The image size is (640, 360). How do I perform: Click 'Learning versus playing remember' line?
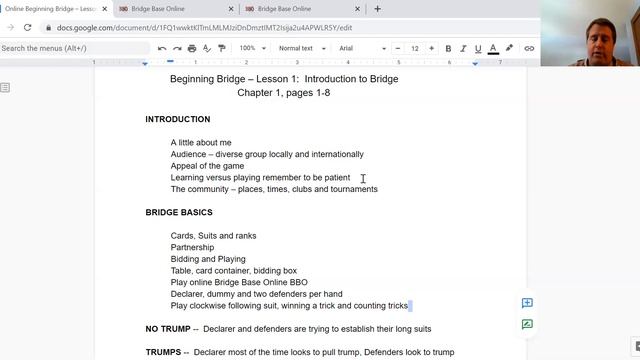tap(260, 178)
